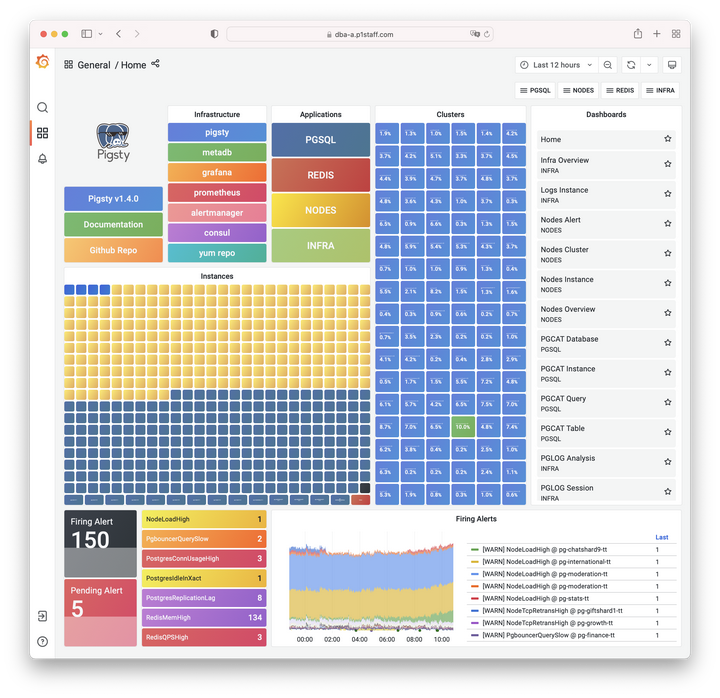Open the Dashboards grid icon in sidebar

tap(42, 133)
